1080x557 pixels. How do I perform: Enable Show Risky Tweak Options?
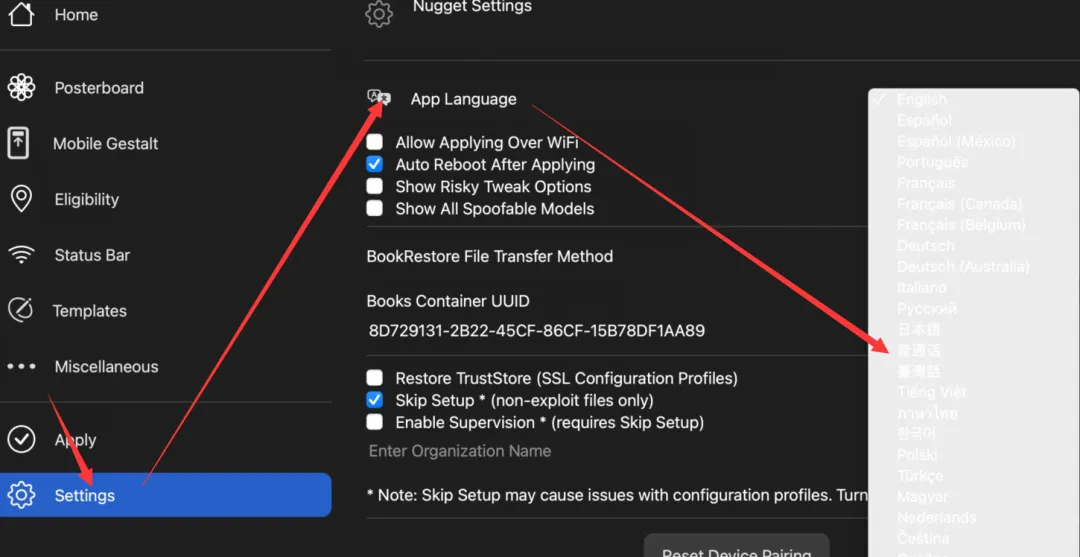[375, 187]
